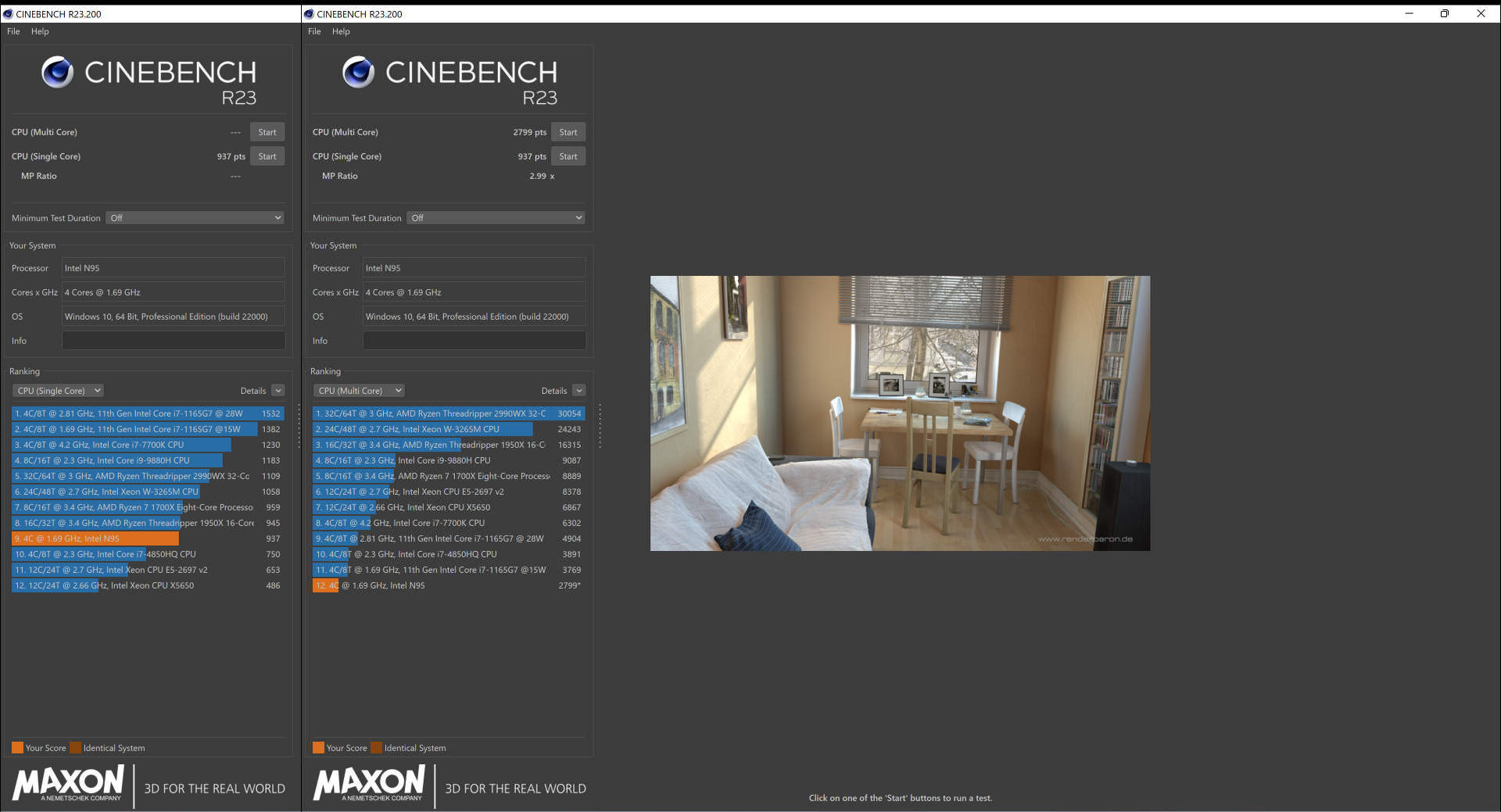The height and width of the screenshot is (812, 1501).
Task: Open CPU (Multi Core) ranking dropdown
Action: coord(359,391)
